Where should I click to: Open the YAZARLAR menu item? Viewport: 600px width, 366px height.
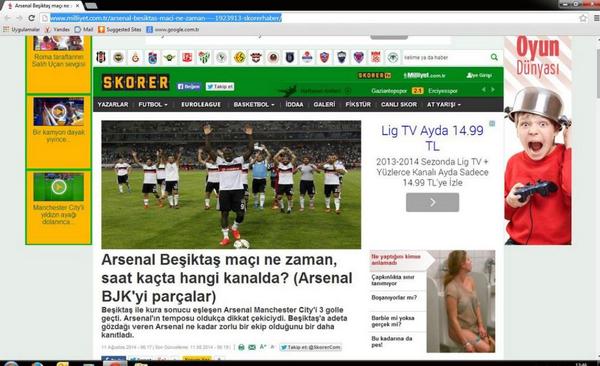tap(113, 105)
